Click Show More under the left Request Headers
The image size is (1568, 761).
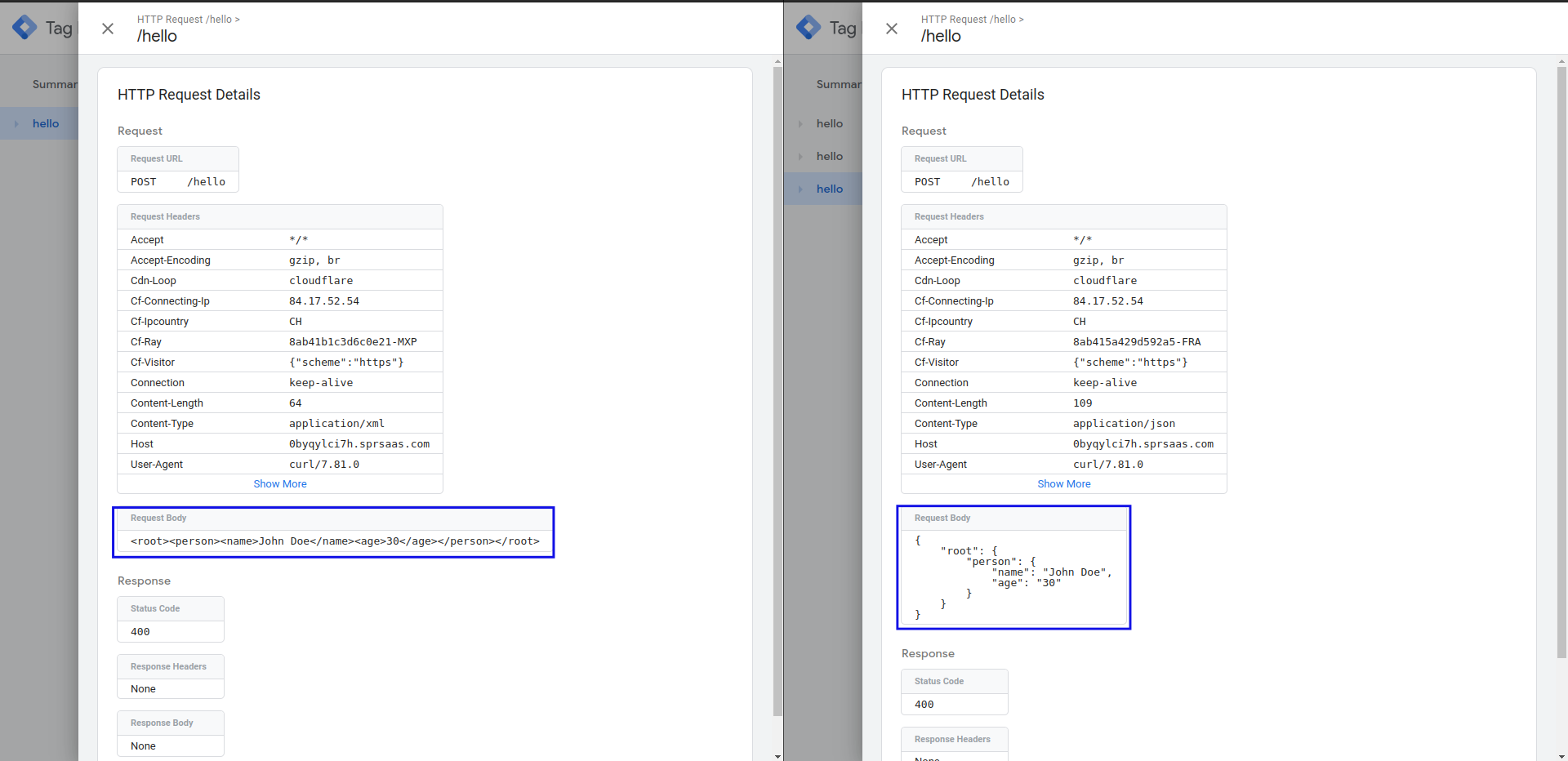tap(280, 483)
